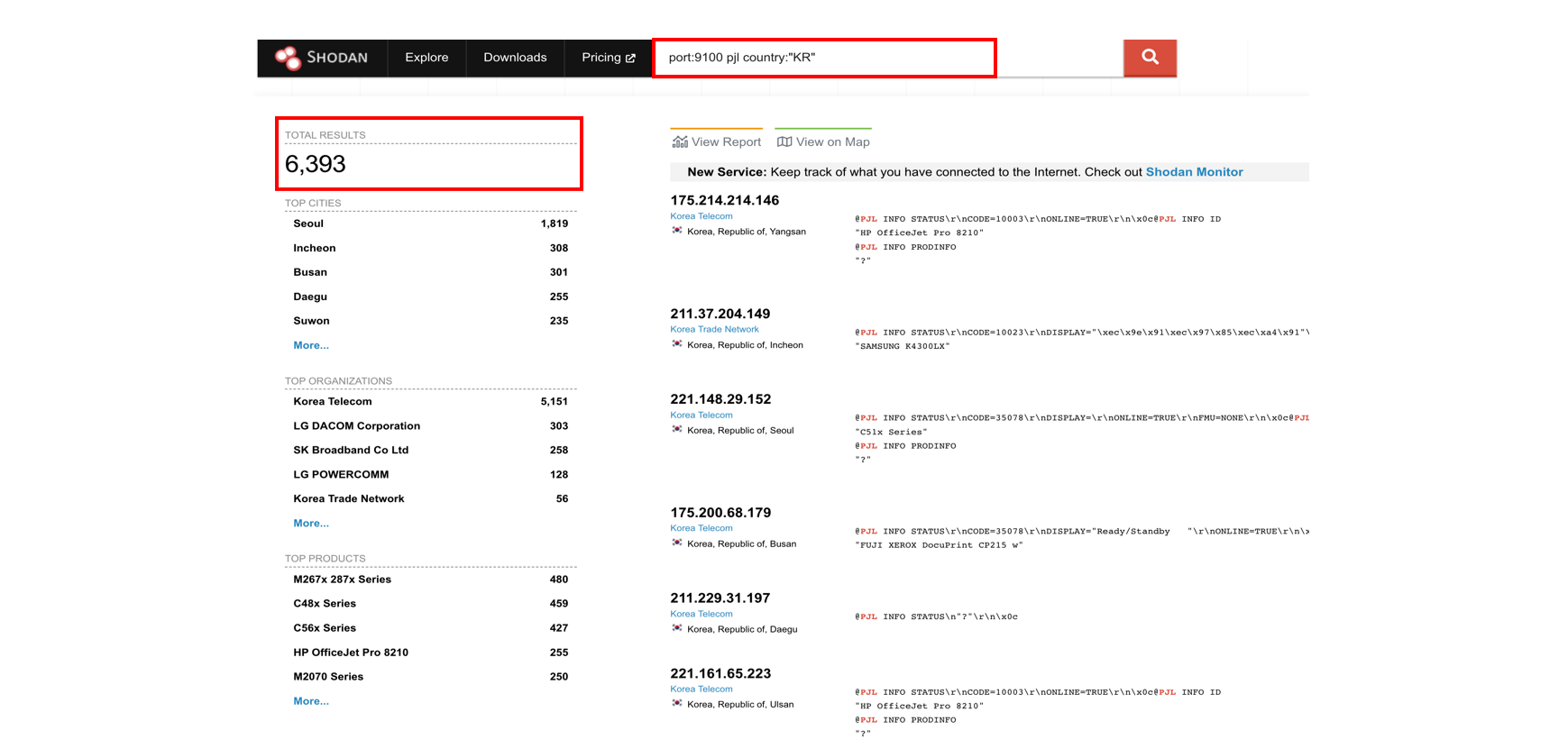Filter by LG DACOM Corporation
The height and width of the screenshot is (749, 1568).
click(x=357, y=426)
